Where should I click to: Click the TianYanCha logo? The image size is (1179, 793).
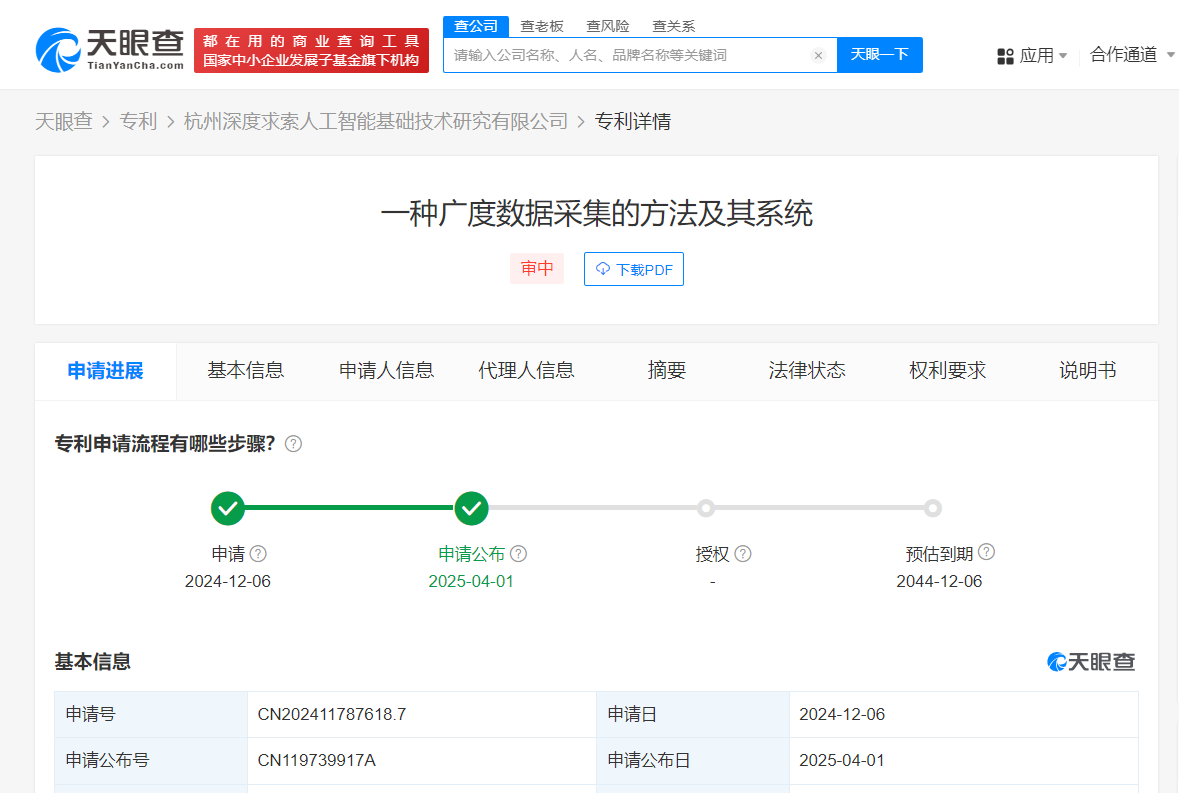(x=110, y=49)
